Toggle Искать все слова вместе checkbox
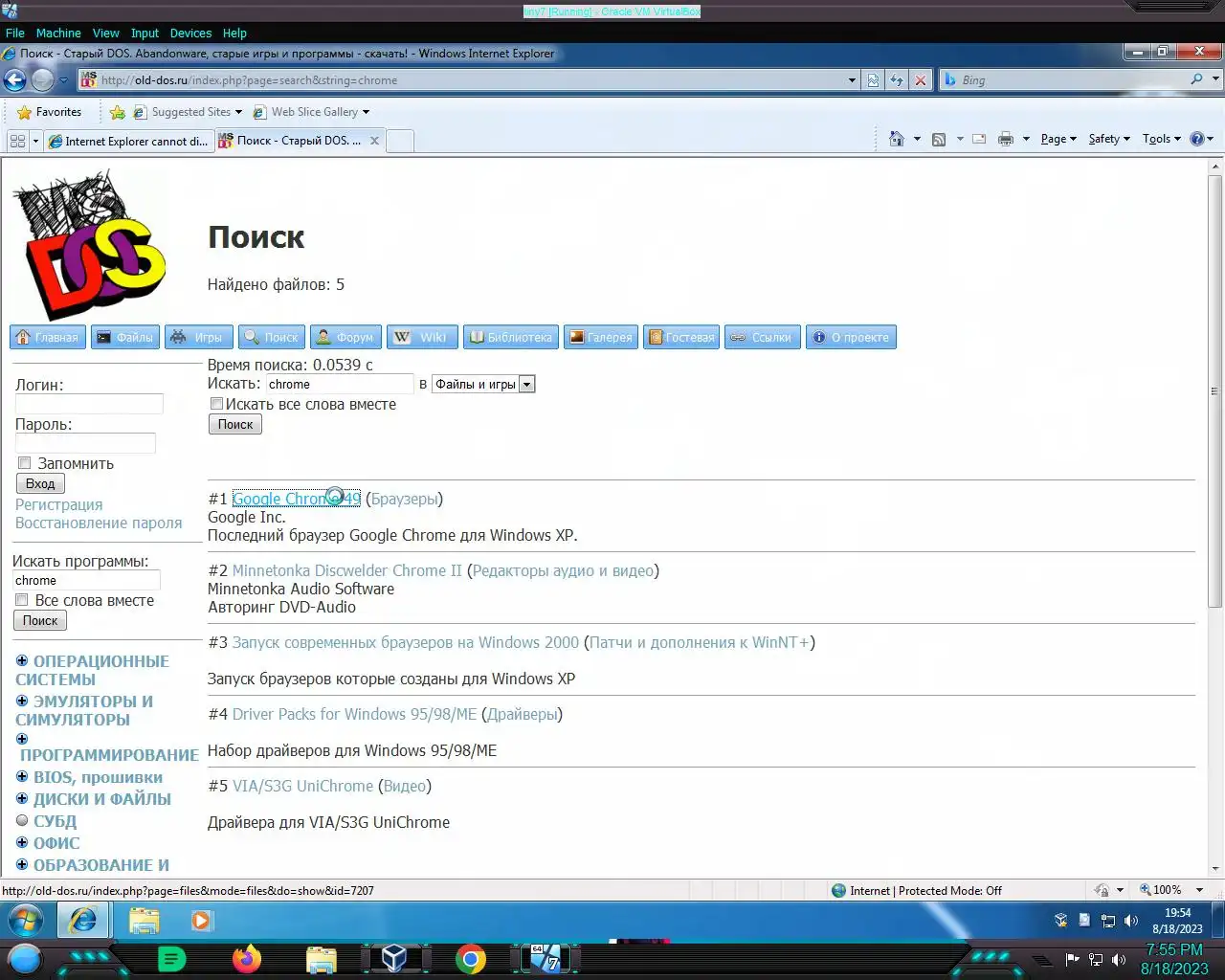1225x980 pixels. [217, 404]
